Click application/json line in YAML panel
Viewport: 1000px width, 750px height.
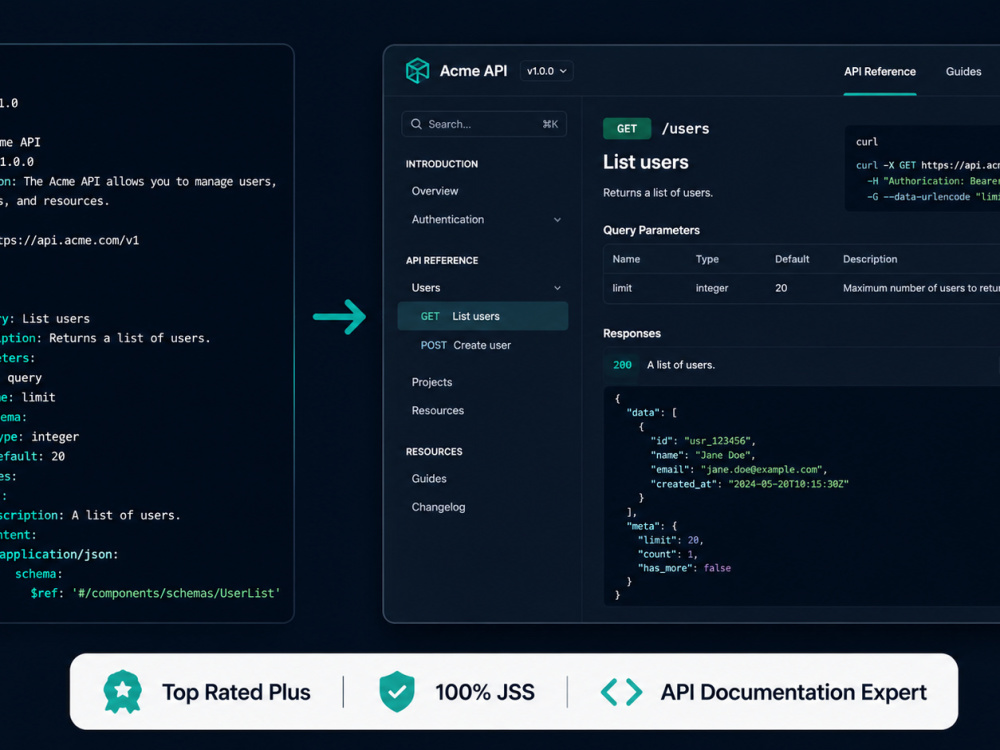tap(59, 555)
